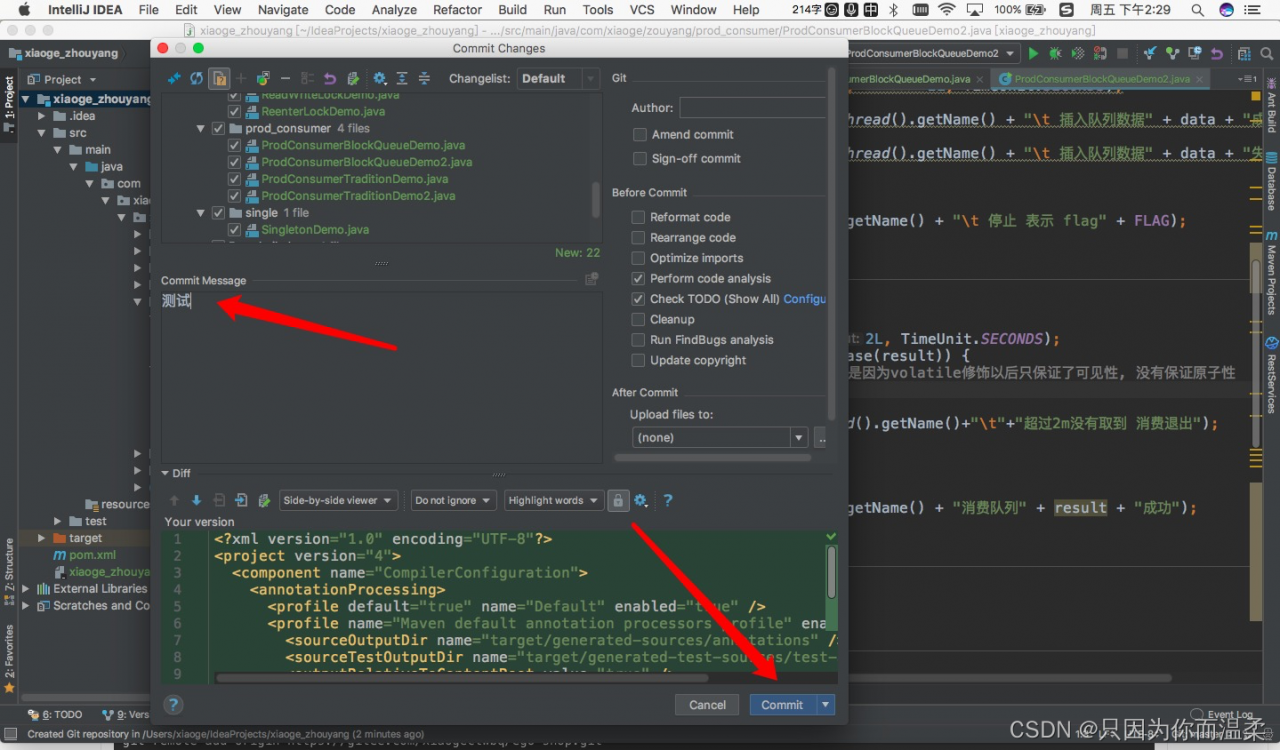Image resolution: width=1280 pixels, height=750 pixels.
Task: Expand target folder in Project tree
Action: tap(42, 538)
